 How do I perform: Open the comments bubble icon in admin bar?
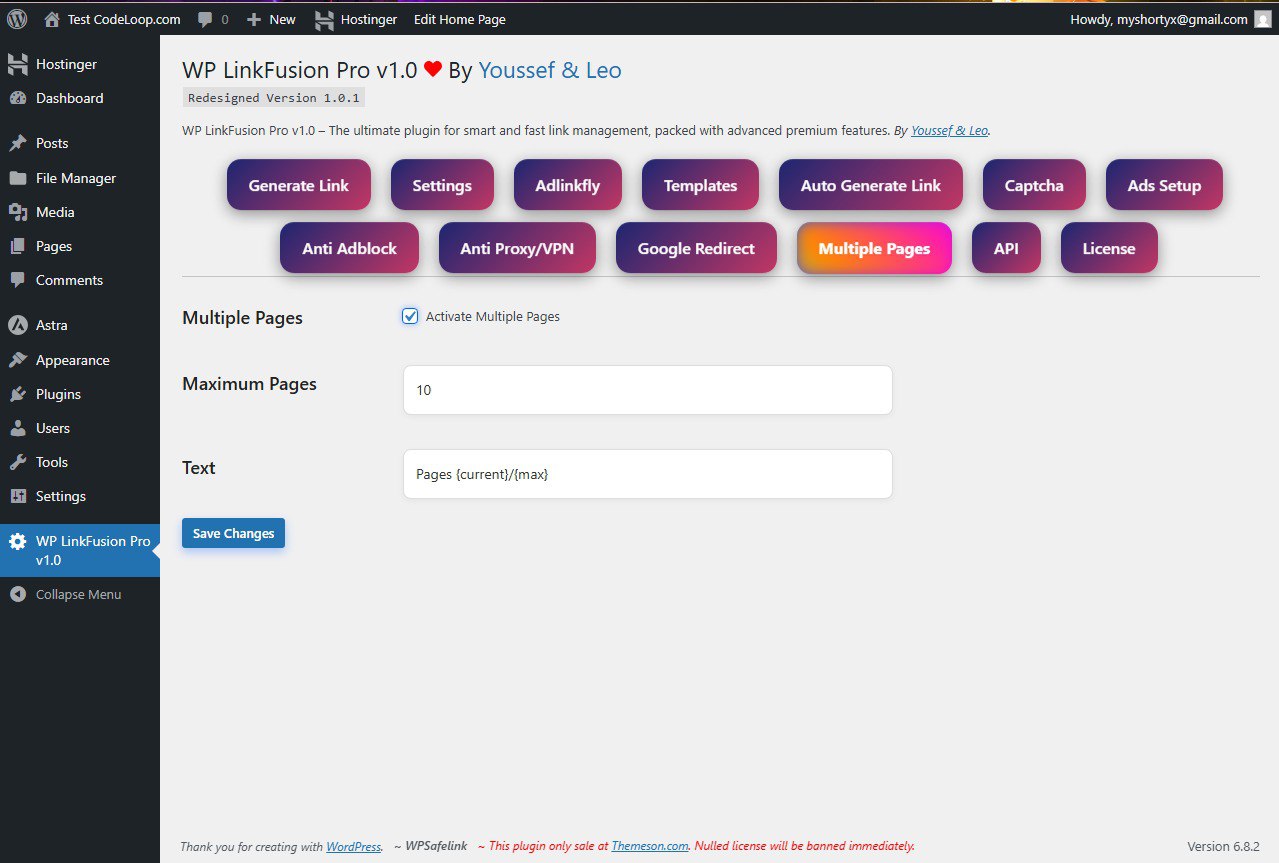click(x=205, y=19)
